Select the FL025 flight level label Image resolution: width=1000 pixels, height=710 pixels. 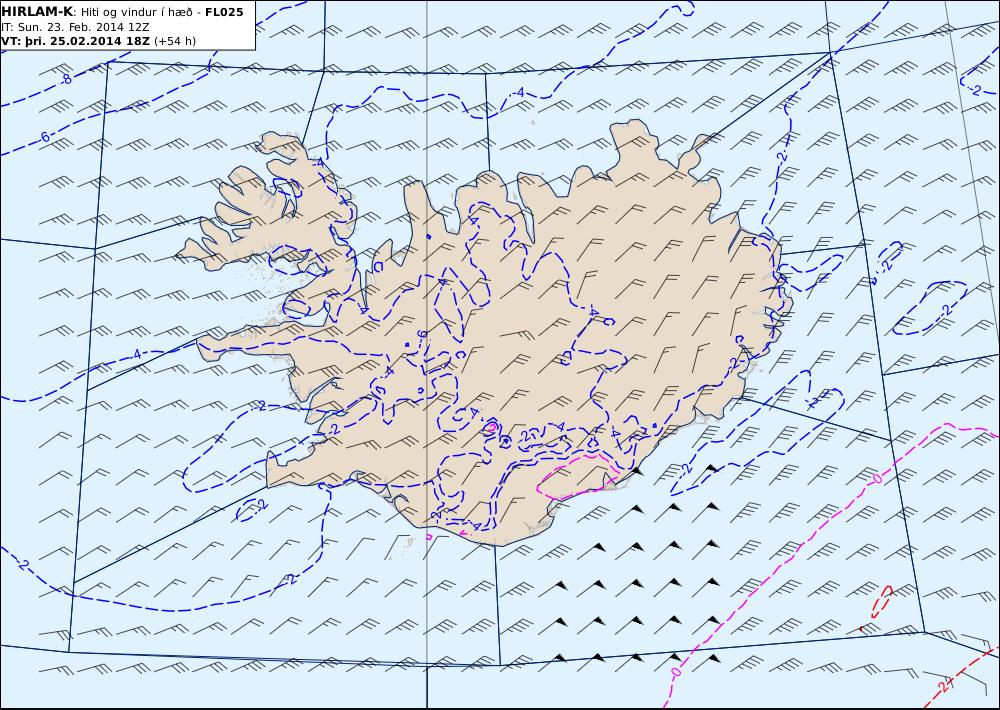pyautogui.click(x=224, y=12)
